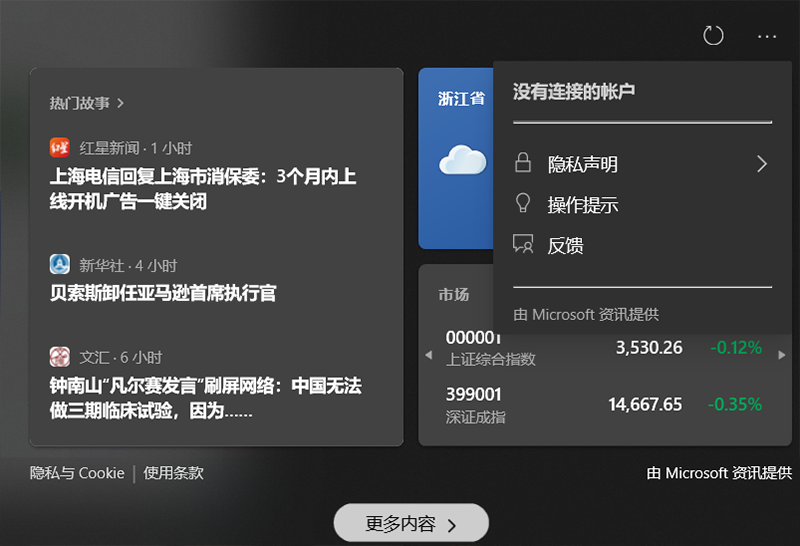Open the 使用条款 link
The height and width of the screenshot is (546, 800).
coord(173,473)
